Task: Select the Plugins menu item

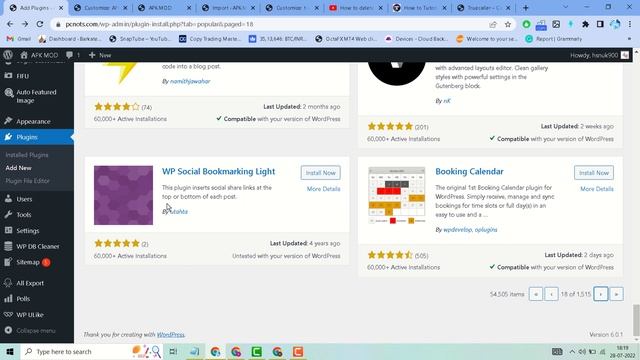Action: [x=37, y=137]
